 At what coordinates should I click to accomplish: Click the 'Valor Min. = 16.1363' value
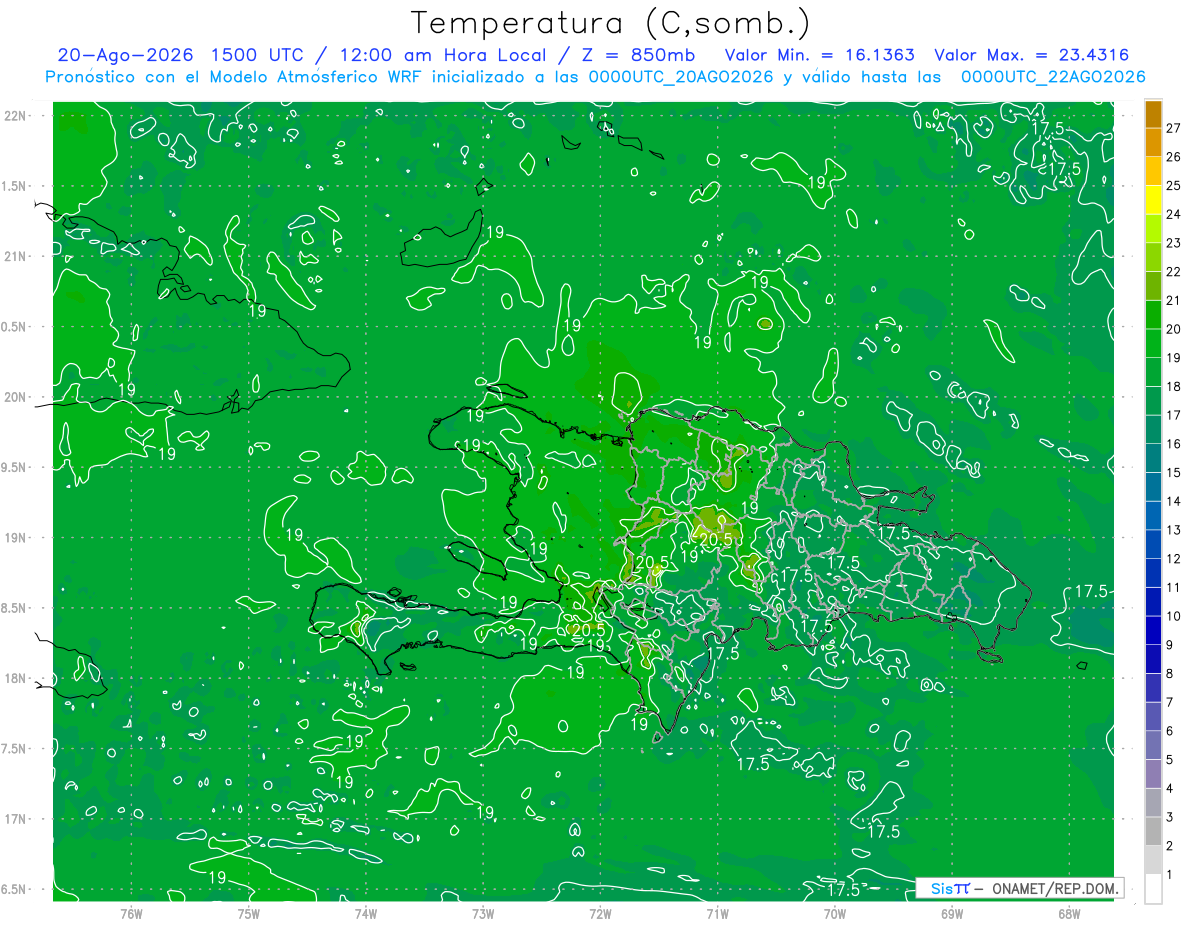819,55
